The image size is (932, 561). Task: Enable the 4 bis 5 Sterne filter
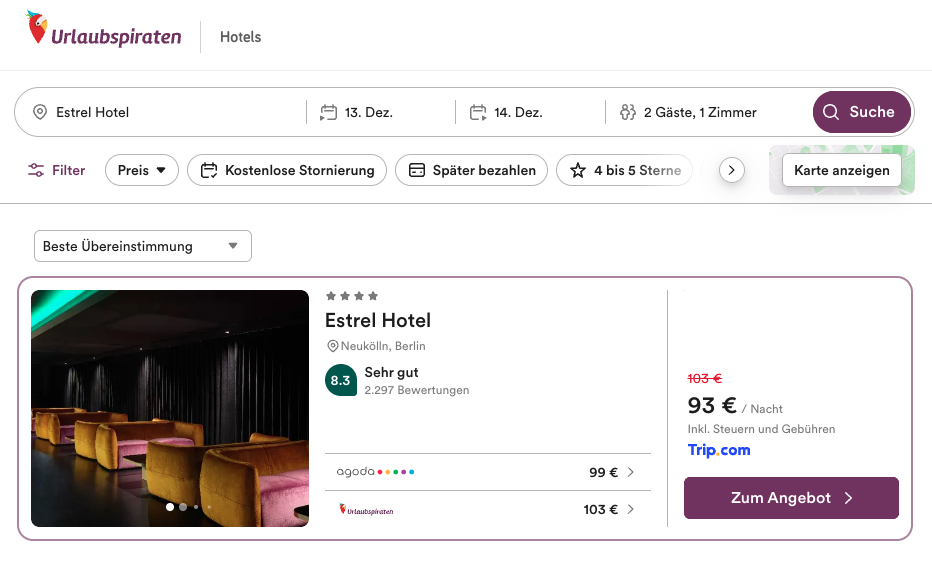point(625,170)
